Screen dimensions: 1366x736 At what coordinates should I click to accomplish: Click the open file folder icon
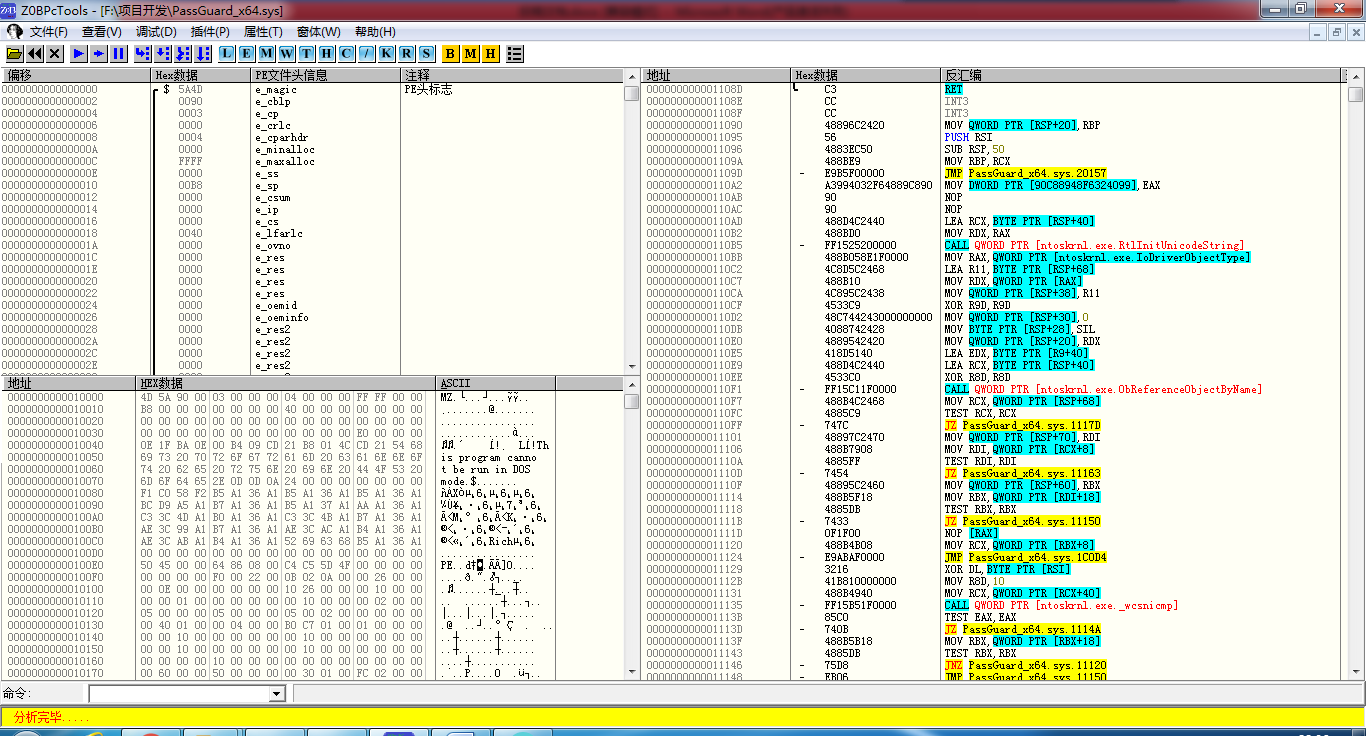pyautogui.click(x=15, y=53)
